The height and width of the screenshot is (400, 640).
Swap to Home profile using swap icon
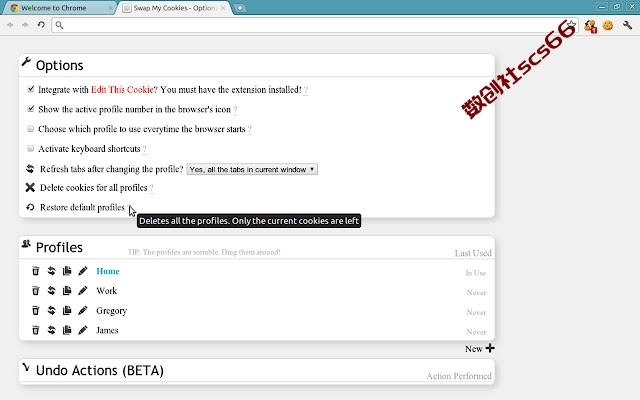click(x=51, y=271)
